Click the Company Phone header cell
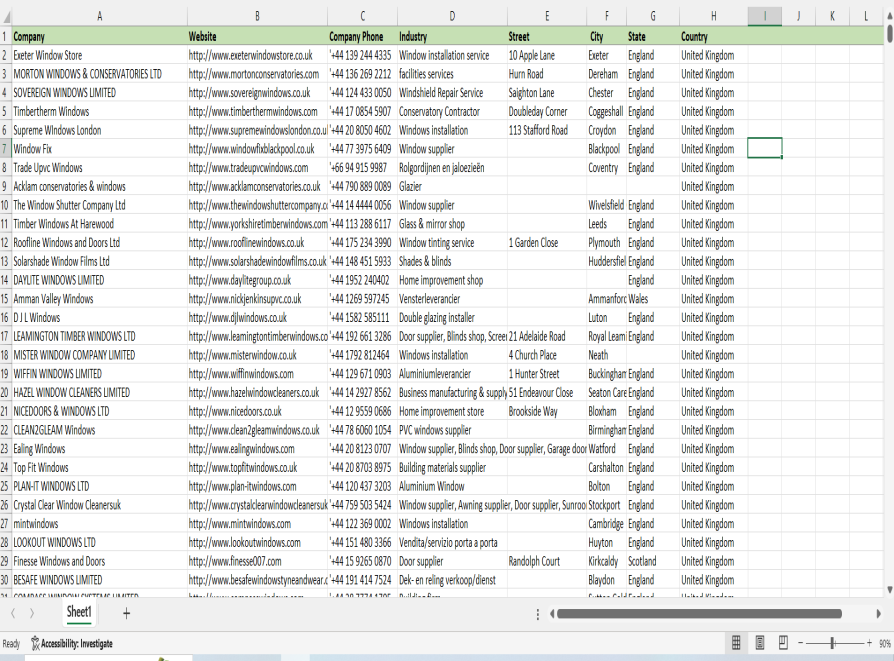 click(x=363, y=37)
